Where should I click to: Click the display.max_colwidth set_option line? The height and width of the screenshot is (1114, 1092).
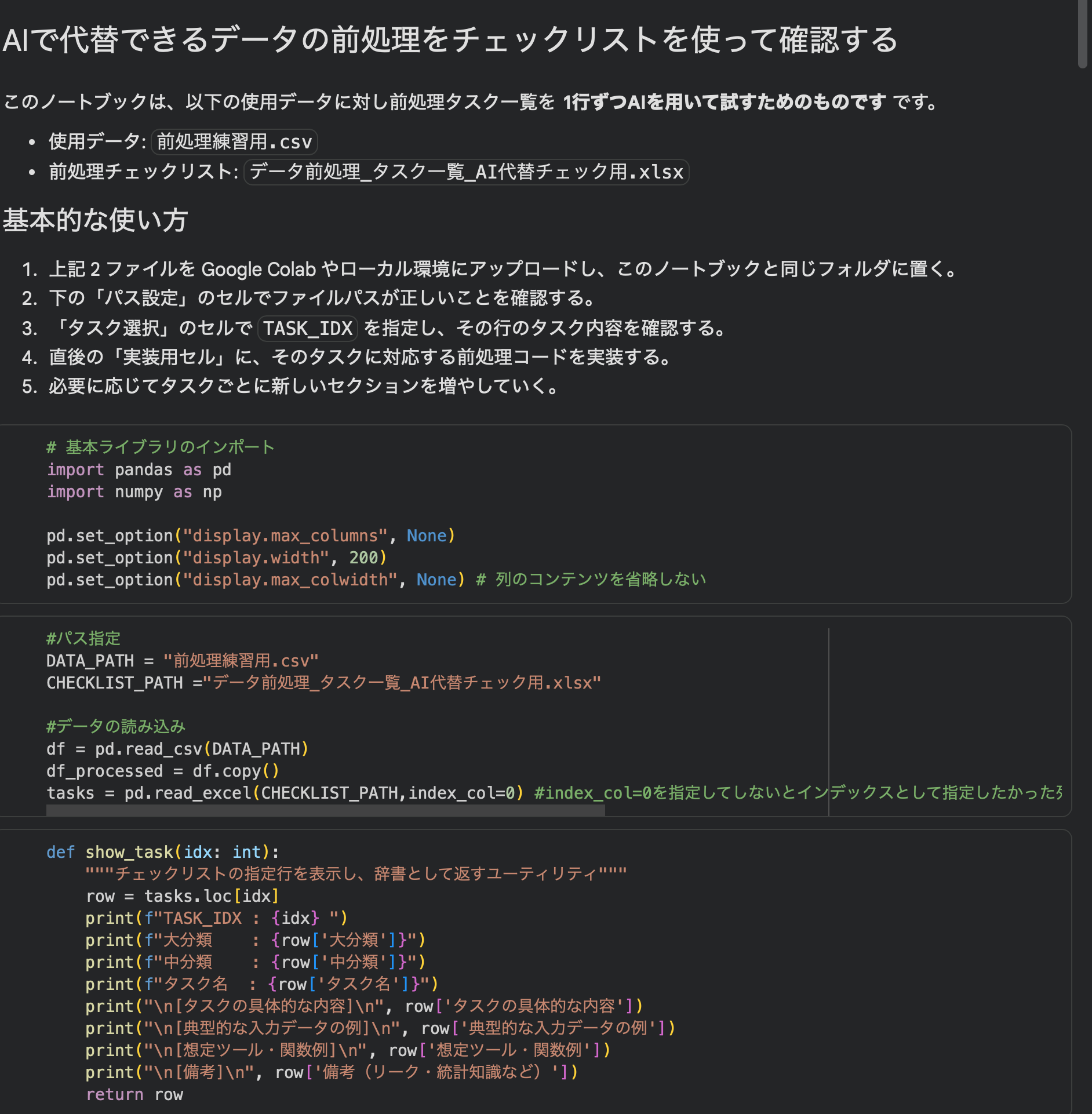coord(256,580)
